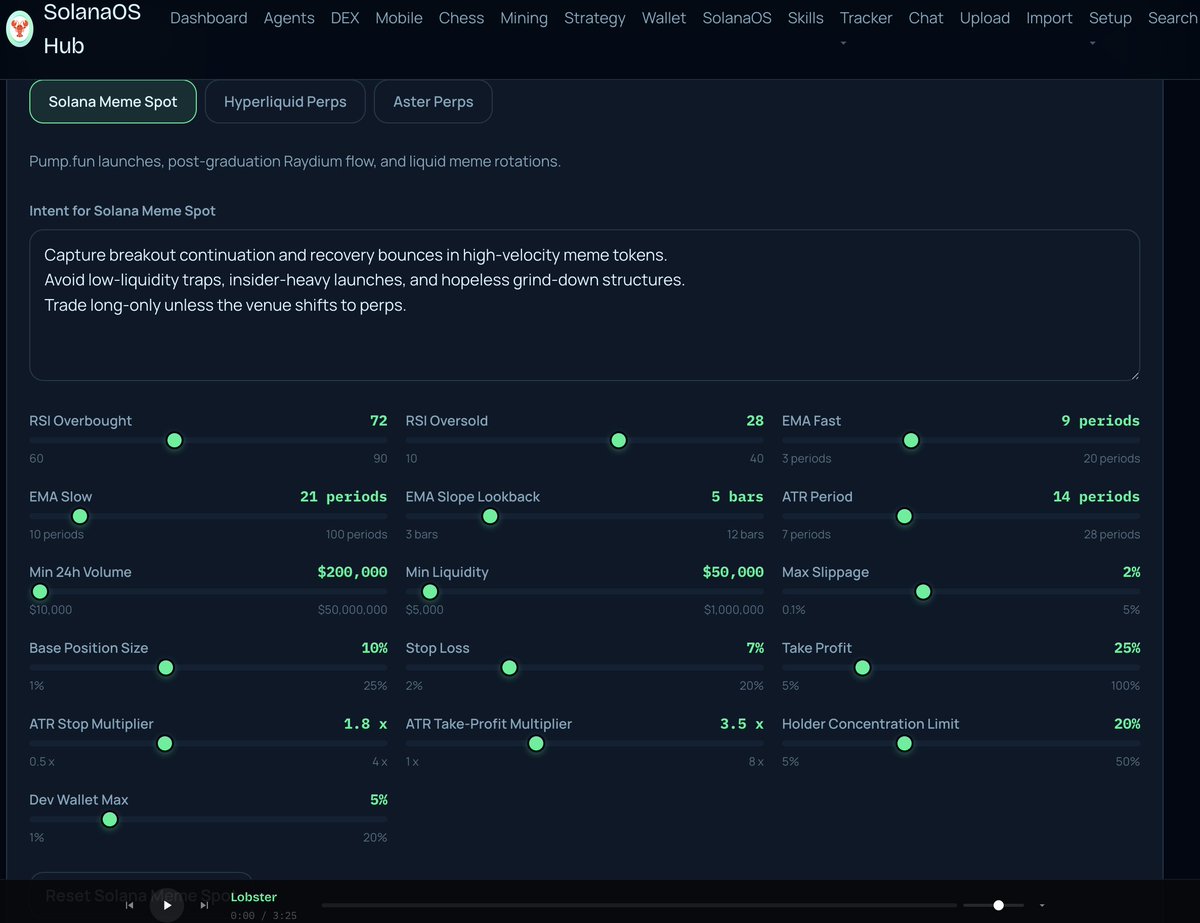Viewport: 1200px width, 923px height.
Task: Open the Search page
Action: tap(1173, 18)
